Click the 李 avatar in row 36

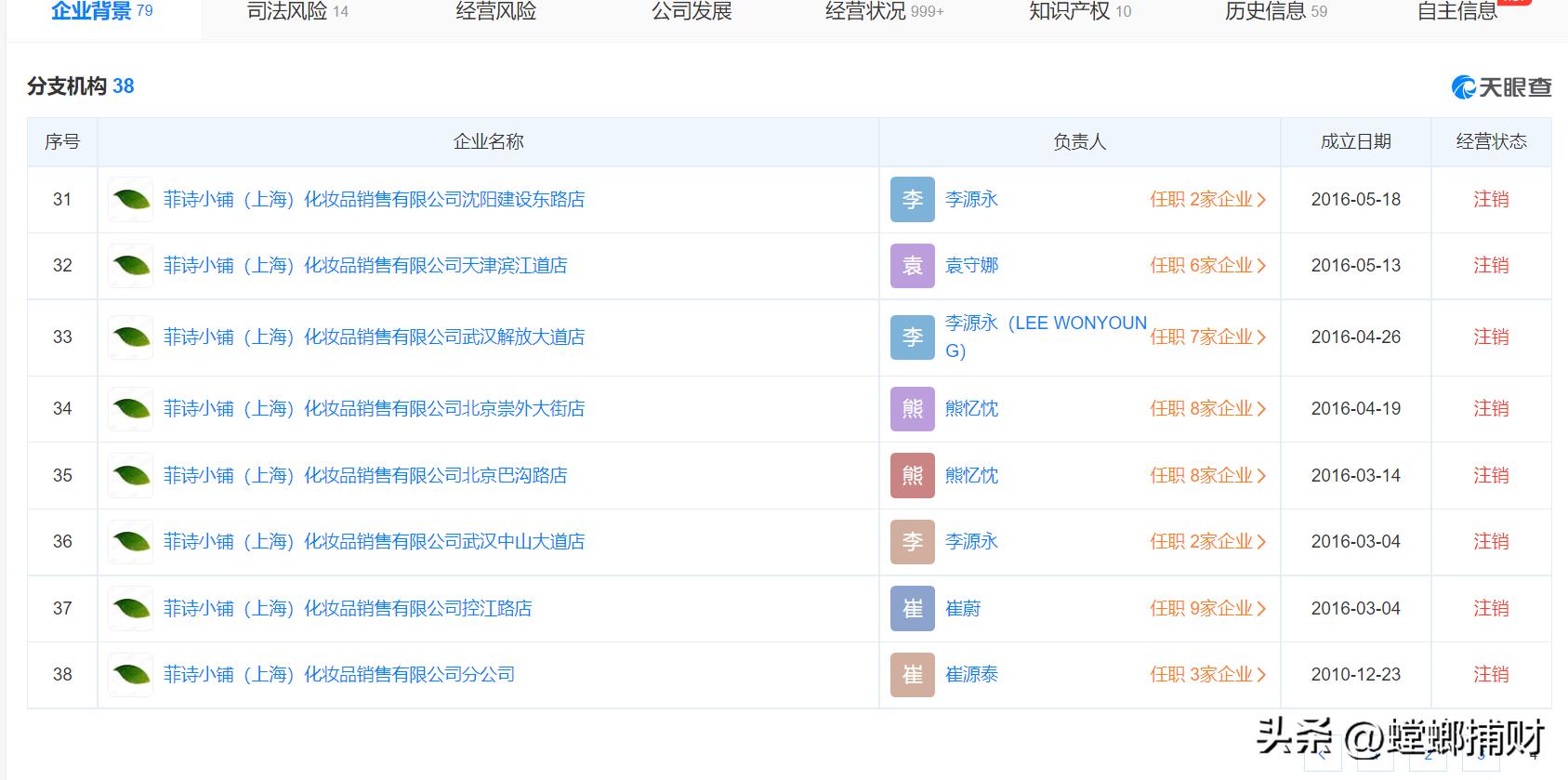[x=913, y=542]
